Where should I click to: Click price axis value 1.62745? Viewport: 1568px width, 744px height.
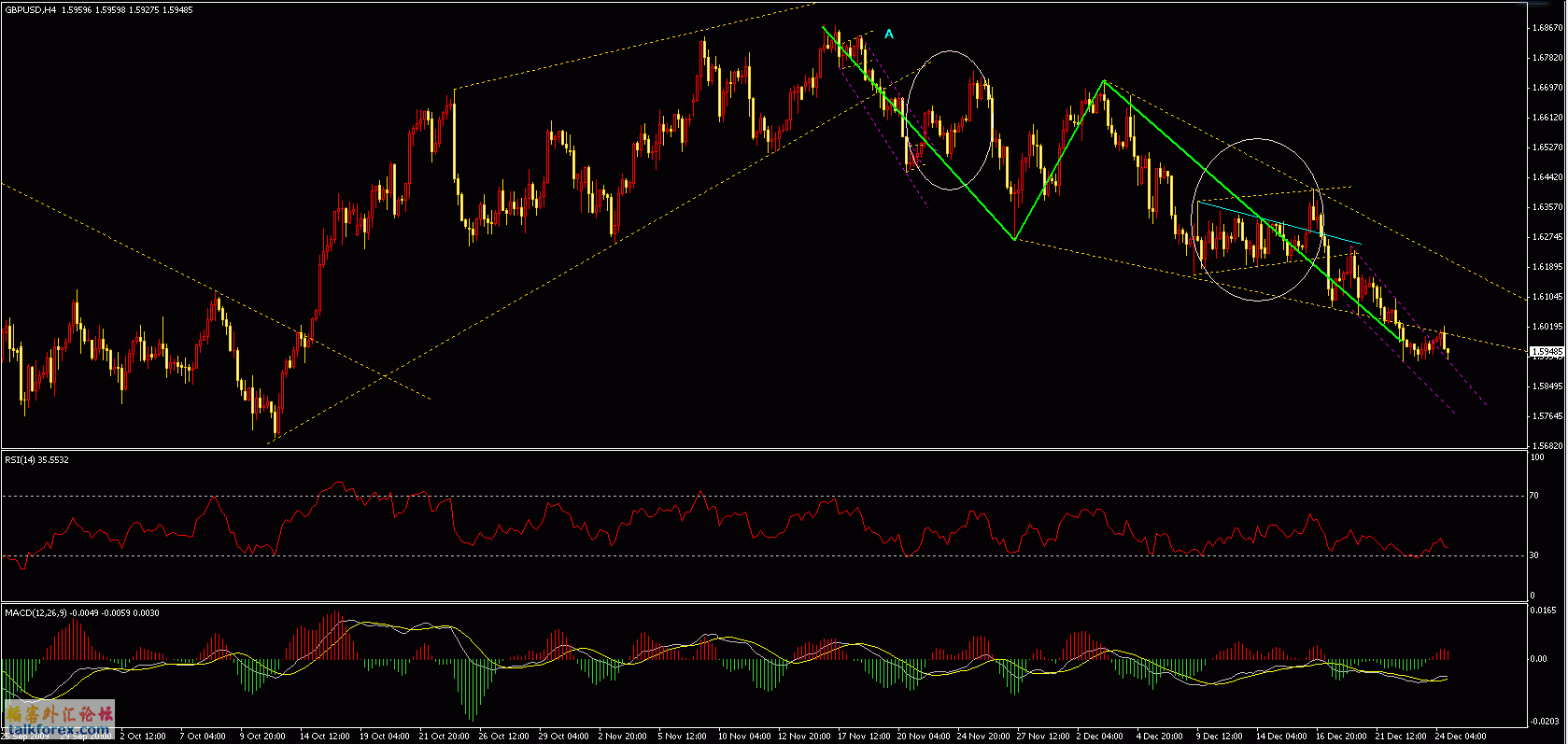click(1547, 237)
